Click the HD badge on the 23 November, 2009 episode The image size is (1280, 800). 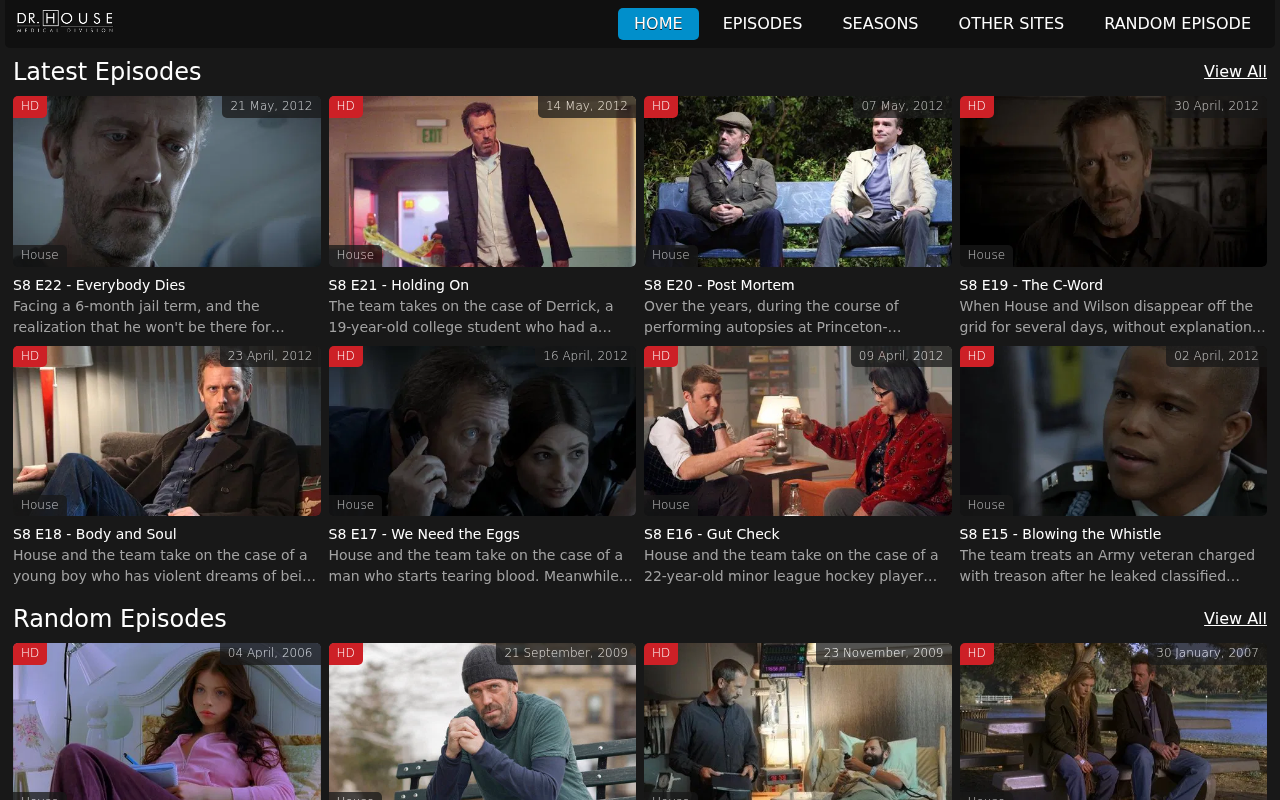point(661,654)
